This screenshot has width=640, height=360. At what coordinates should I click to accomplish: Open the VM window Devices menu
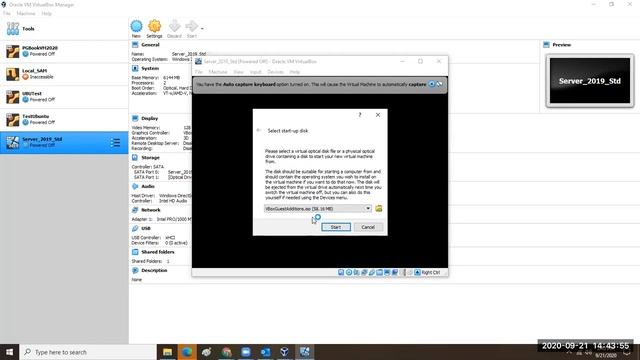(276, 72)
